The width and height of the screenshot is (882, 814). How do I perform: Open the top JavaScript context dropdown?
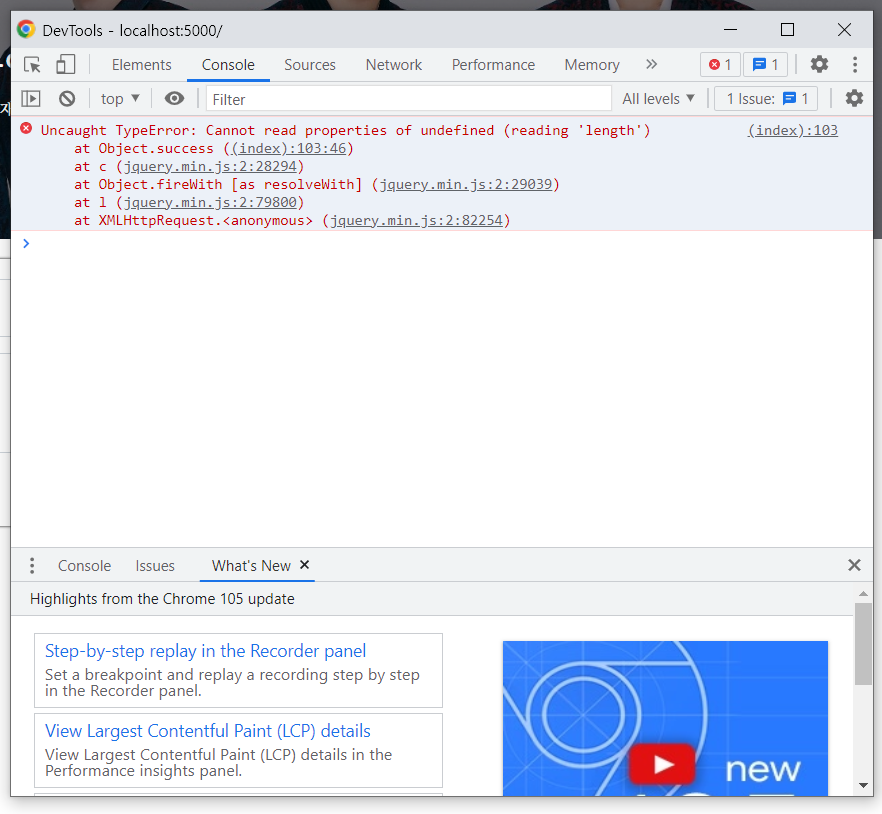coord(120,99)
